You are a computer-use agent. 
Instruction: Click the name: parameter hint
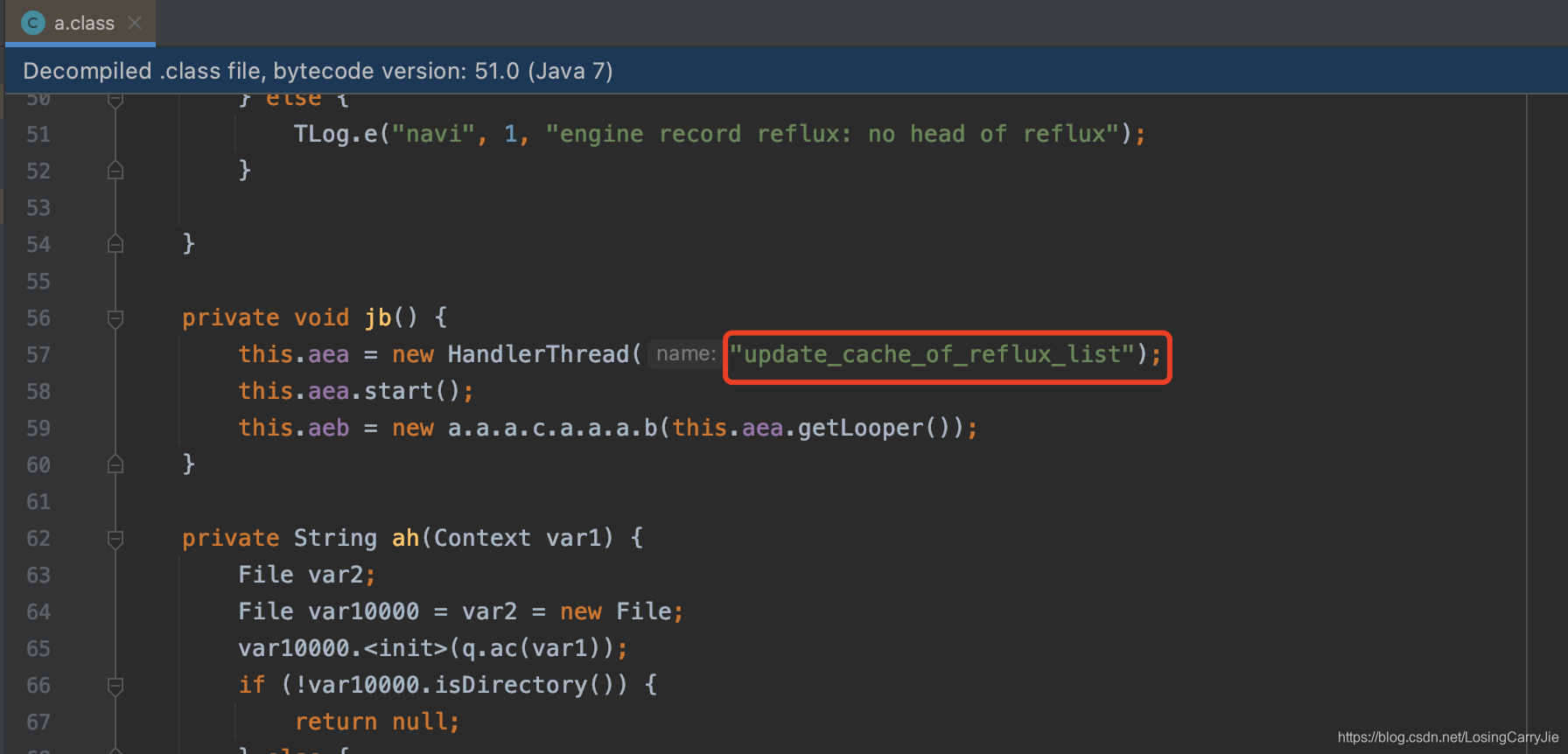[x=686, y=353]
